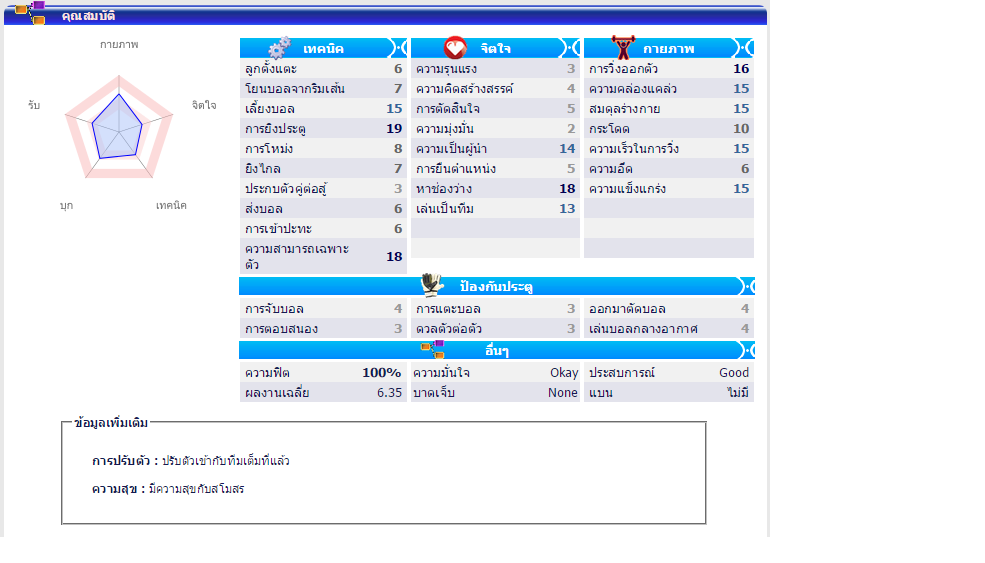The width and height of the screenshot is (985, 563).
Task: Click the บุก radar axis label
Action: [x=67, y=205]
